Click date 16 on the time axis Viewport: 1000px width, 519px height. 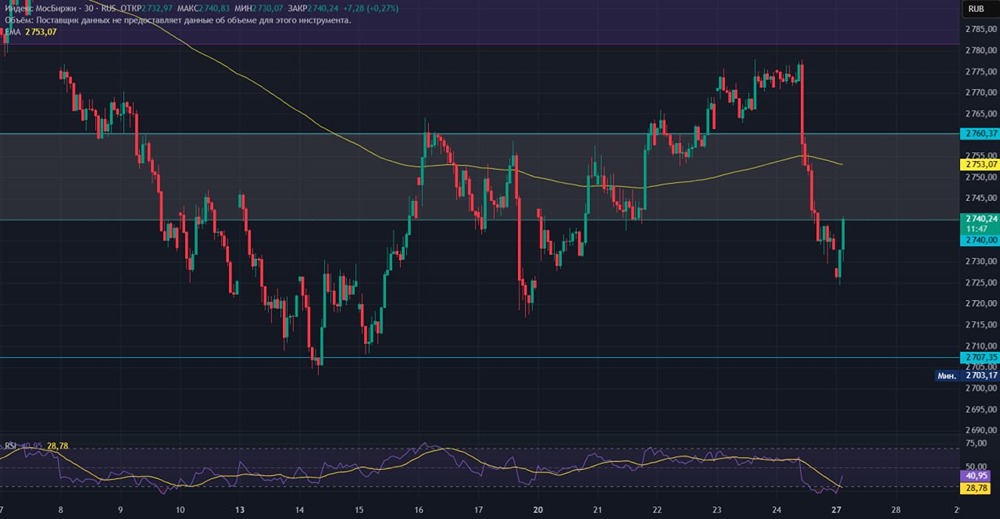[x=419, y=510]
